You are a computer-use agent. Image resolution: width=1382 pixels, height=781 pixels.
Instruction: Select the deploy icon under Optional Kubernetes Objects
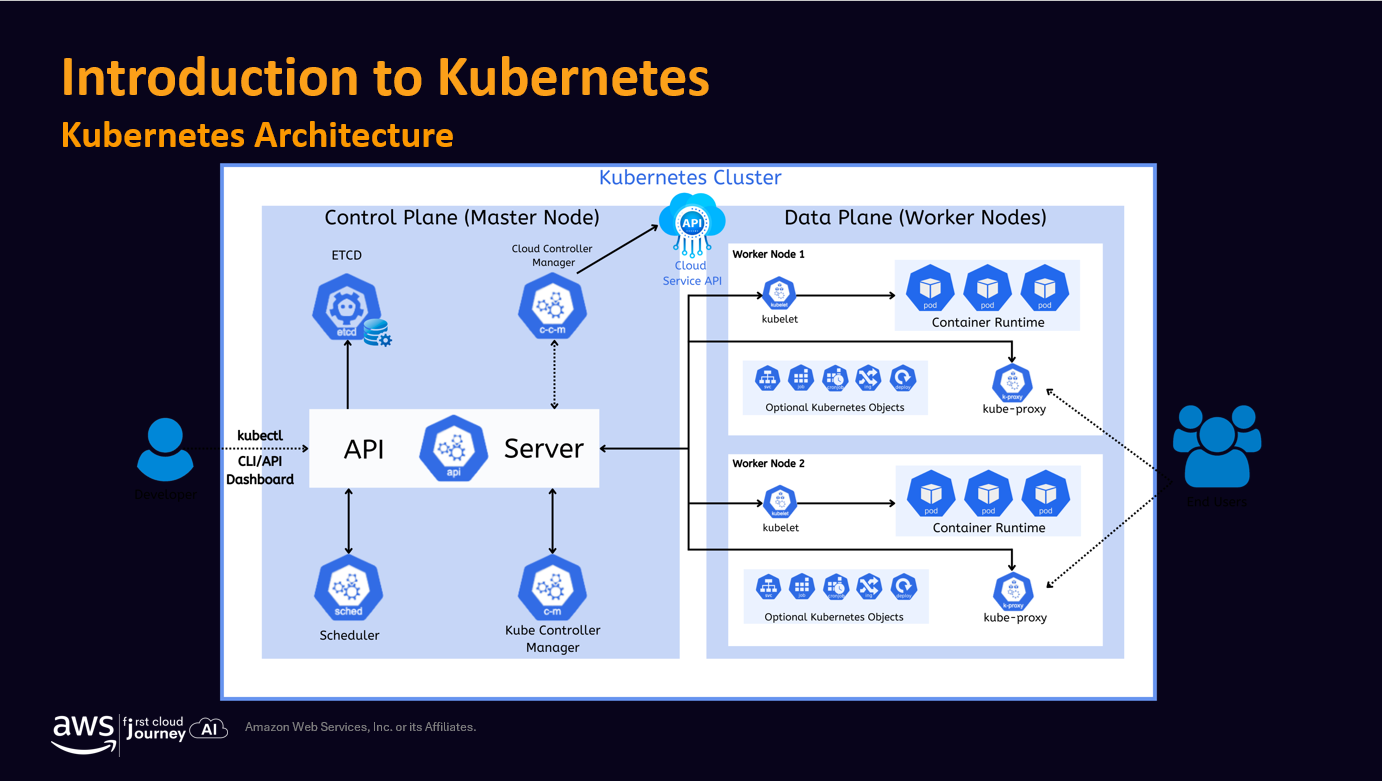click(x=900, y=377)
